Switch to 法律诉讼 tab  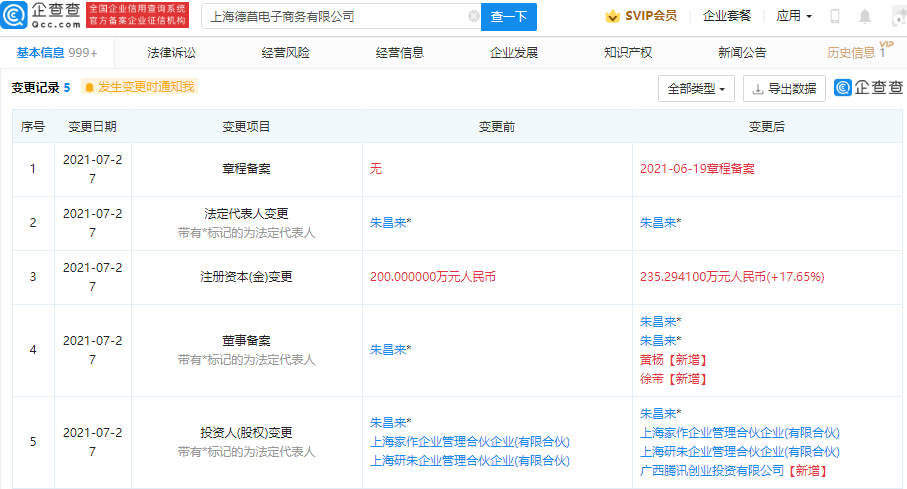(x=171, y=53)
